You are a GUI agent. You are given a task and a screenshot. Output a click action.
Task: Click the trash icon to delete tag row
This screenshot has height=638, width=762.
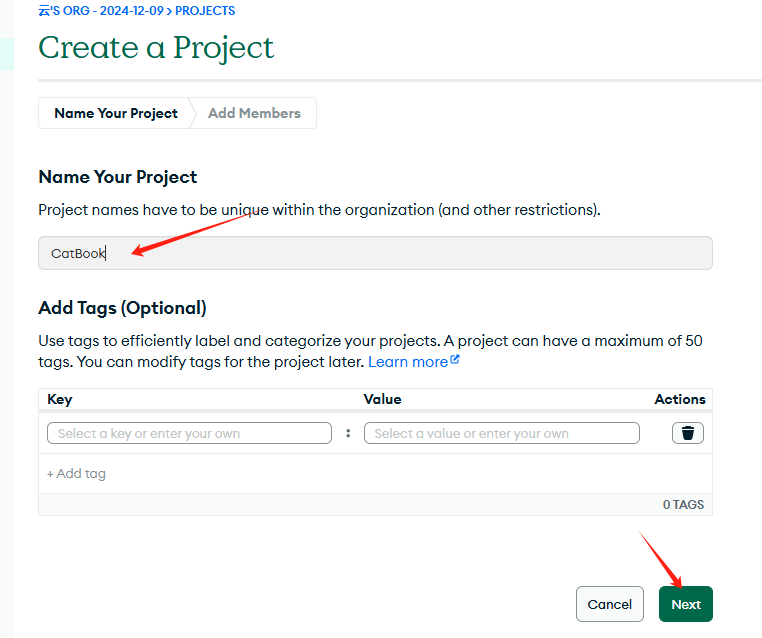pos(688,433)
